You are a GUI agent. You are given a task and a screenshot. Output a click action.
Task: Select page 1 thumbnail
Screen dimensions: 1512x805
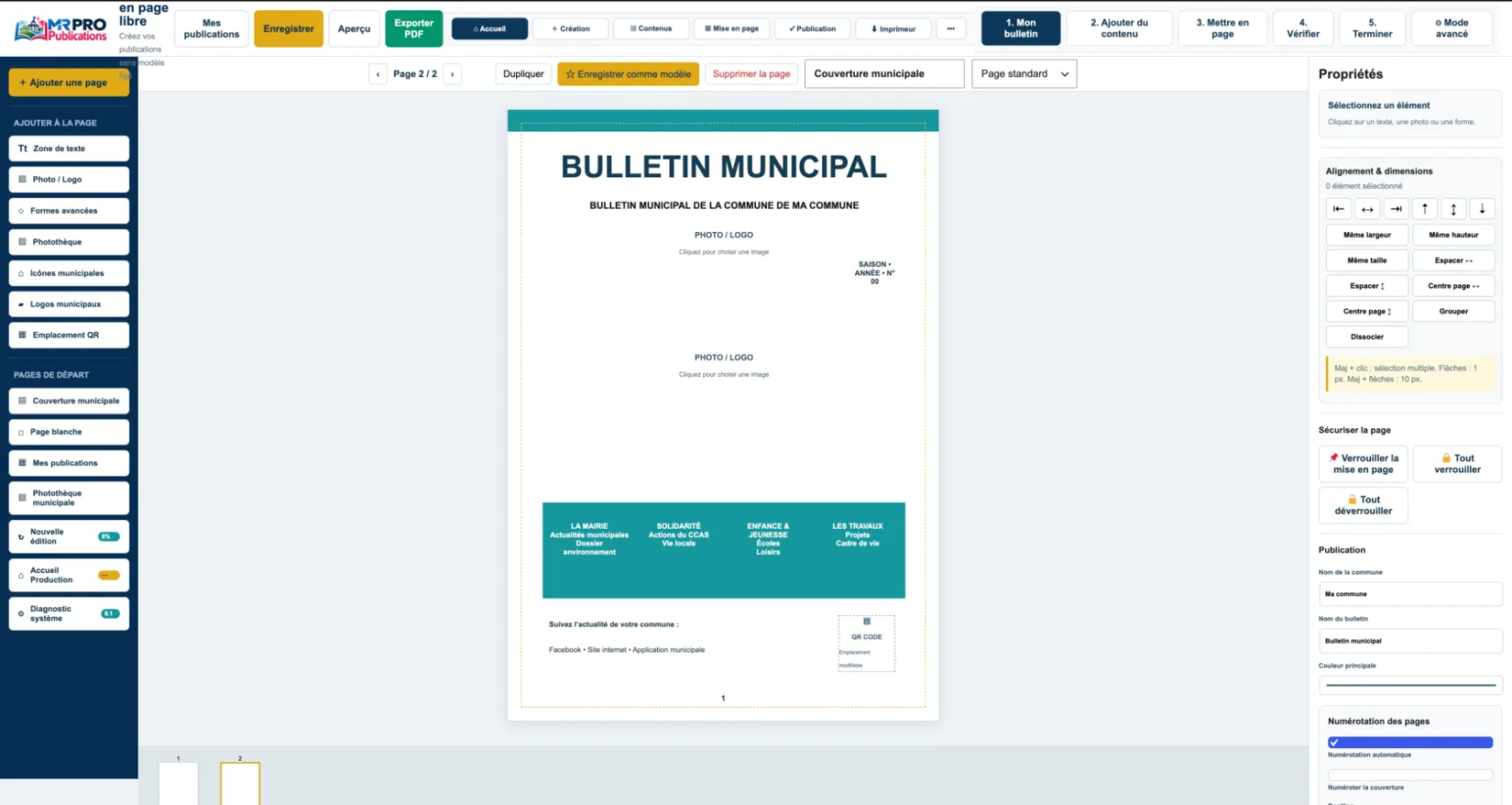[x=179, y=784]
